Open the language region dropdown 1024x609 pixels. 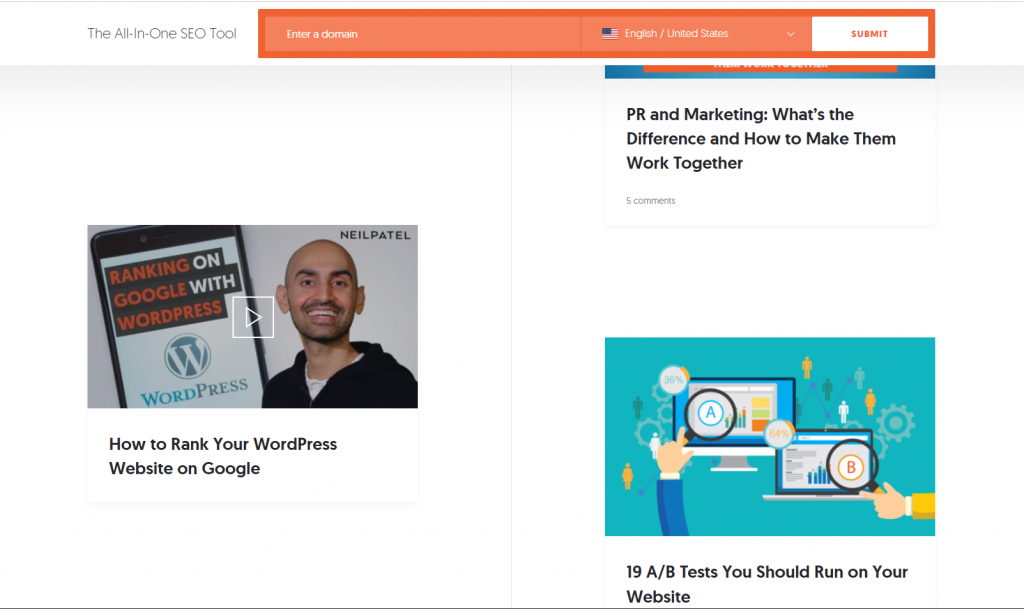pos(694,33)
